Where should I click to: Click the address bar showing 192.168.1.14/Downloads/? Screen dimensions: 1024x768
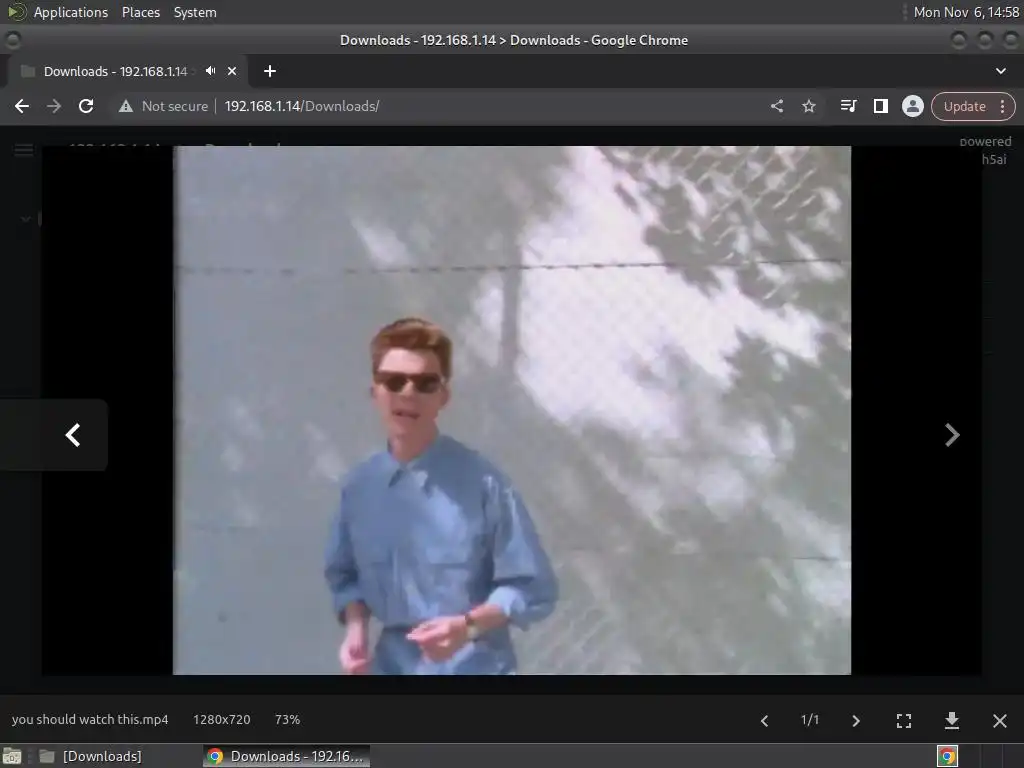click(302, 106)
